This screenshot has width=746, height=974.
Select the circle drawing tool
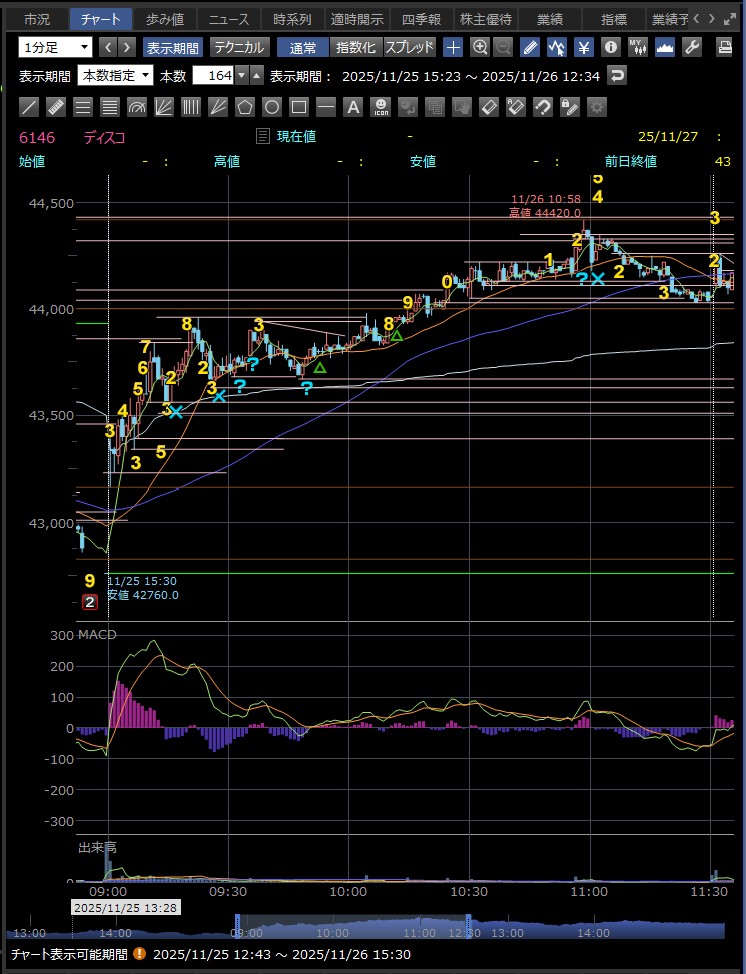tap(272, 107)
